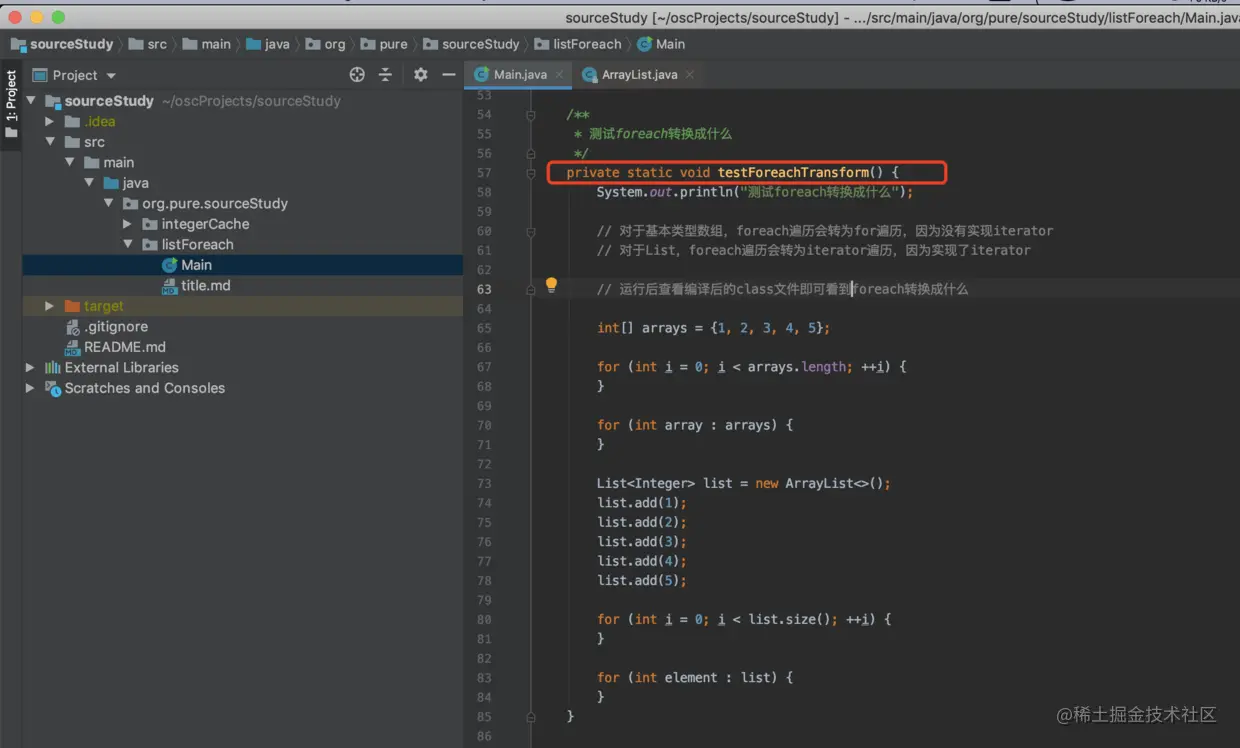Click the System.out.println statement line
Image resolution: width=1240 pixels, height=748 pixels.
click(x=755, y=192)
